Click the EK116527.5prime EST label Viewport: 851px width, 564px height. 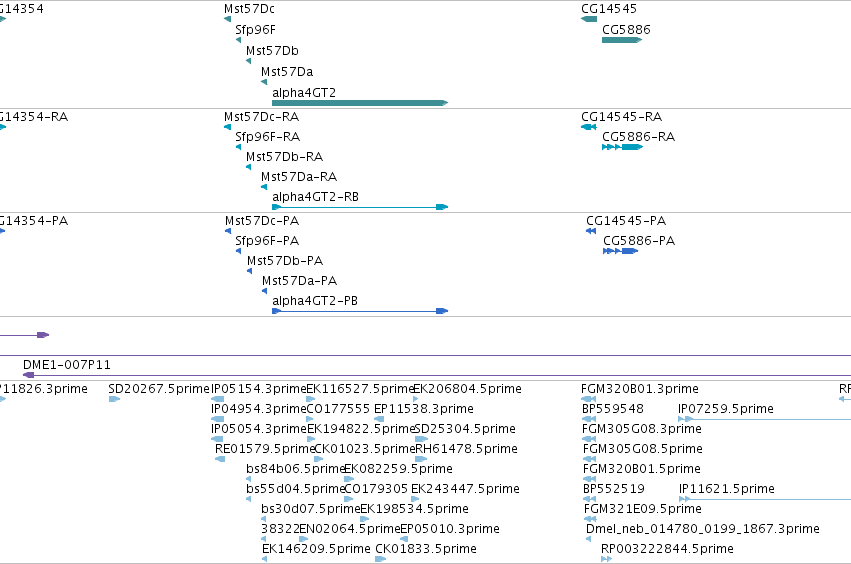pos(360,389)
